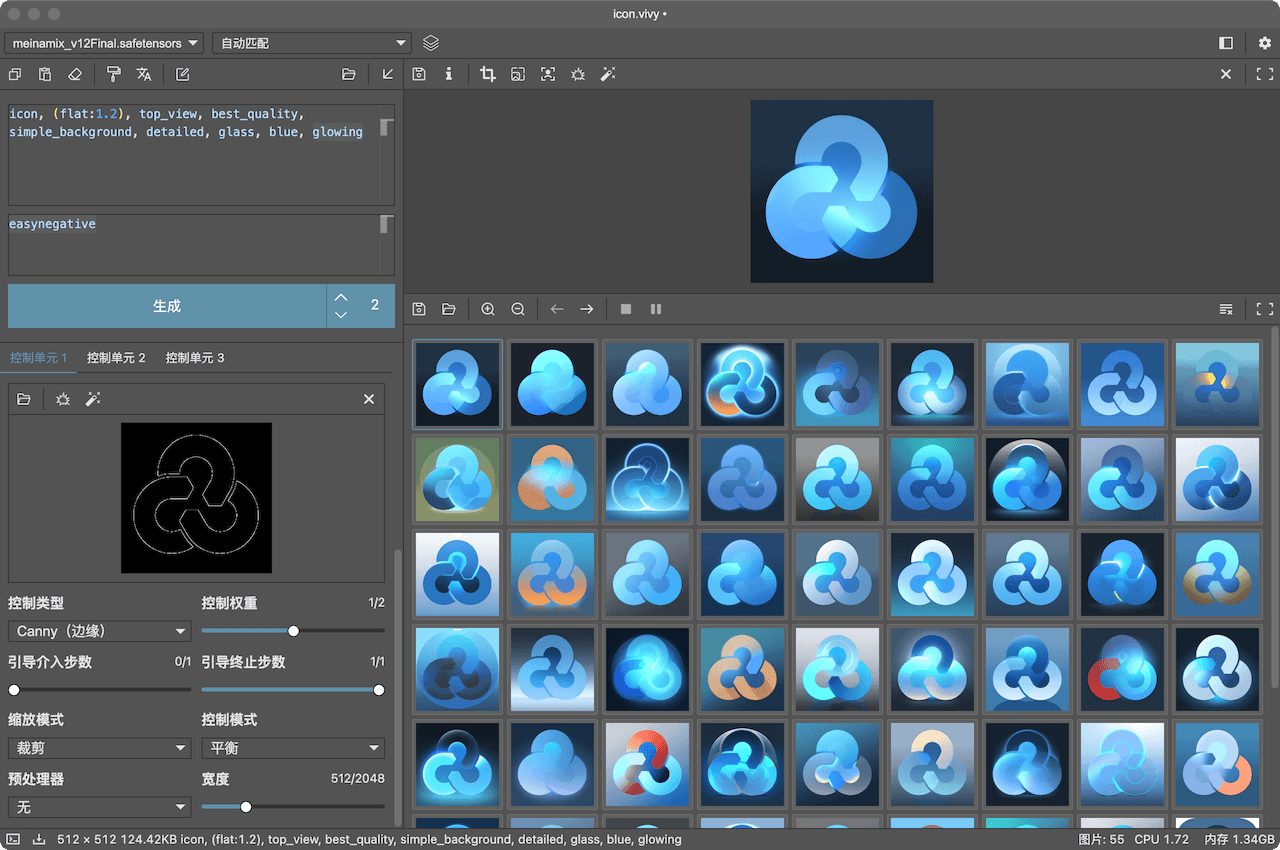This screenshot has width=1280, height=850.
Task: Switch to 控制单元 2 tab
Action: (x=116, y=357)
